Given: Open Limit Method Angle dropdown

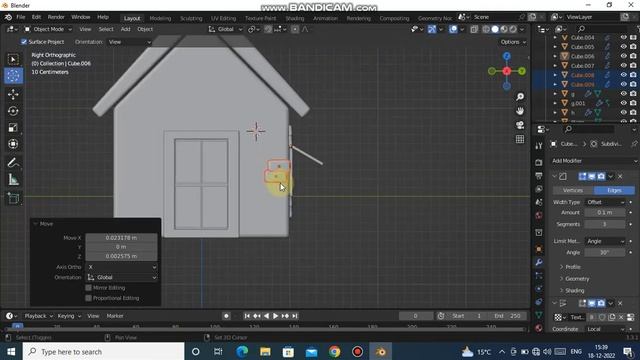Looking at the screenshot, I should pyautogui.click(x=605, y=241).
